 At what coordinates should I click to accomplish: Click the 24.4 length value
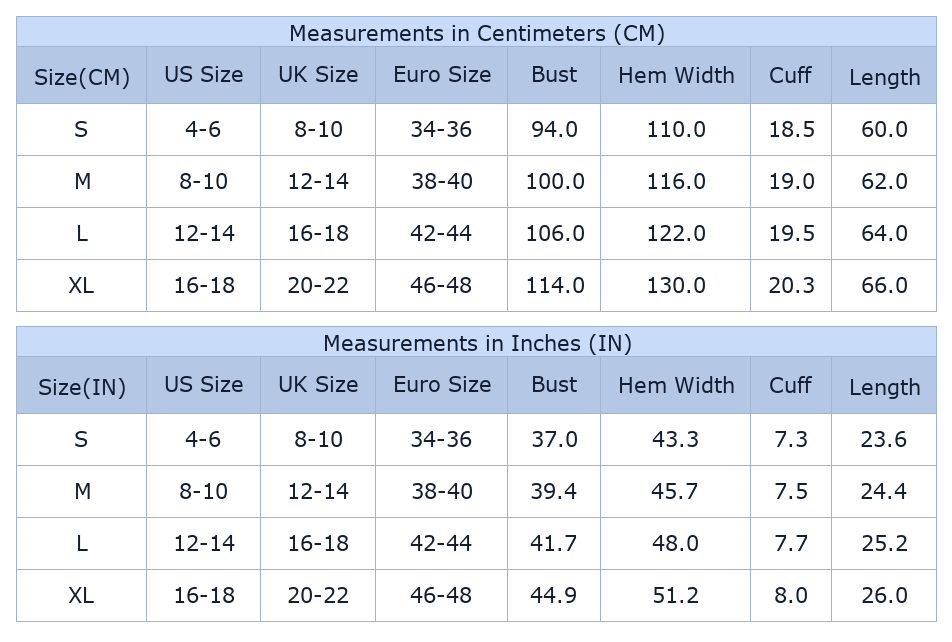click(x=884, y=491)
